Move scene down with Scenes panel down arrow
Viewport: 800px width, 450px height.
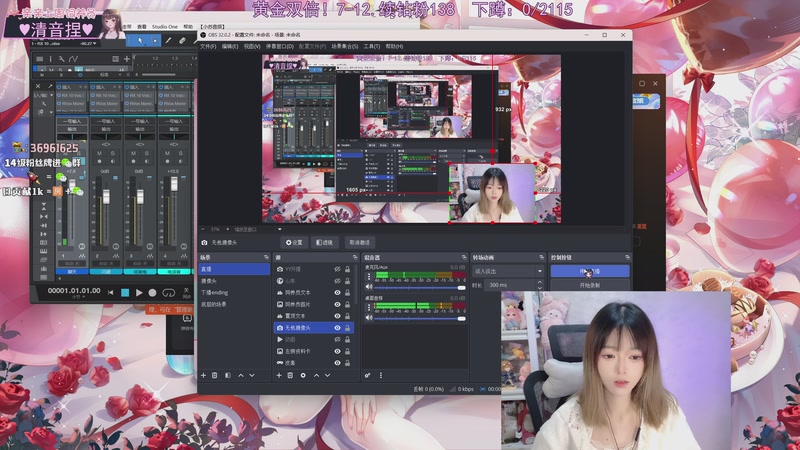tap(252, 376)
